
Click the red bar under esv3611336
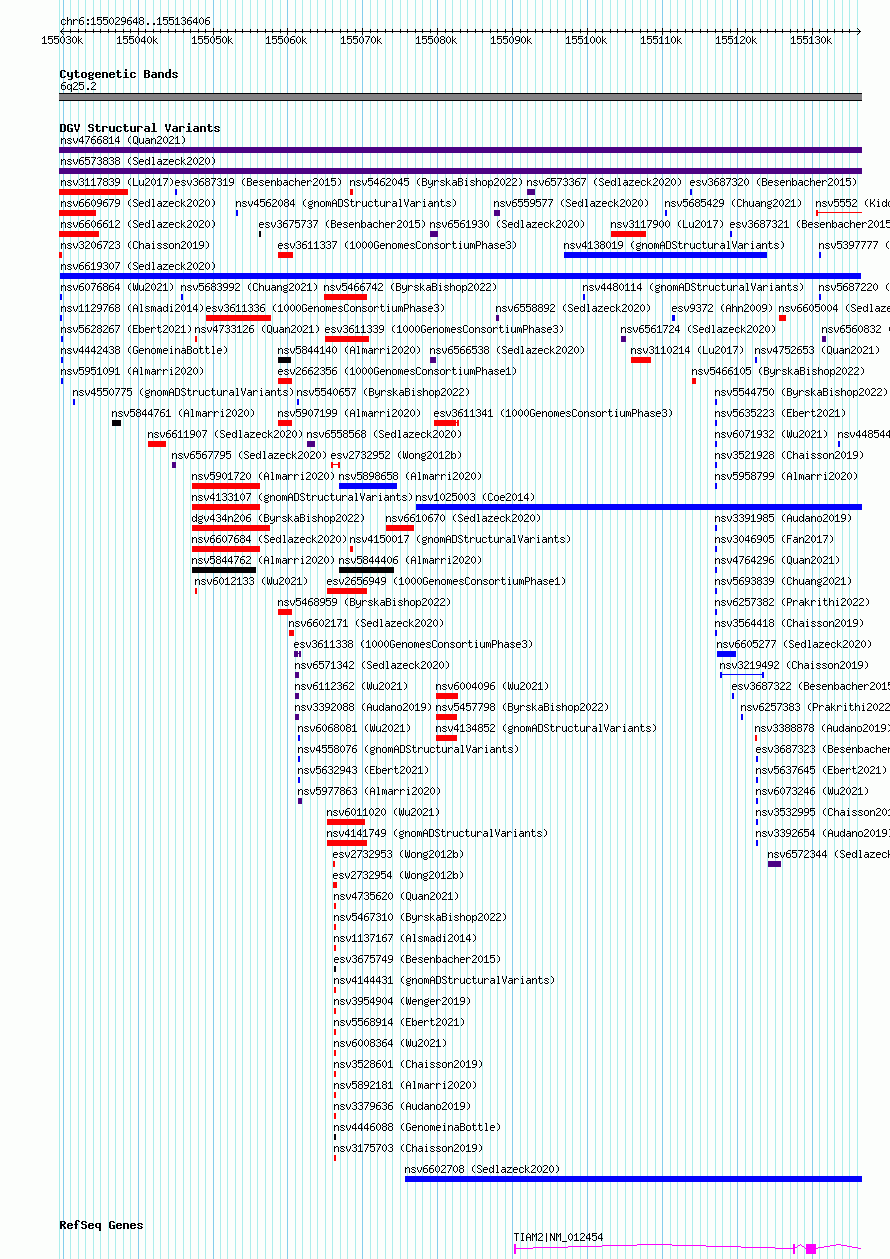point(238,318)
